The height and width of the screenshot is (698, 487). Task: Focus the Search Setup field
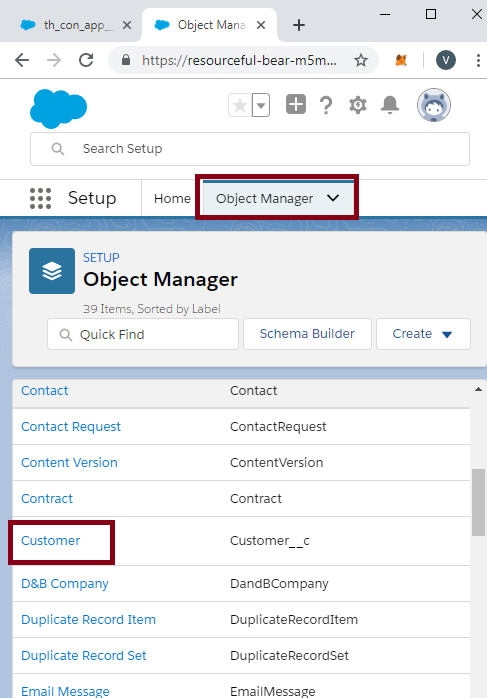[x=250, y=149]
